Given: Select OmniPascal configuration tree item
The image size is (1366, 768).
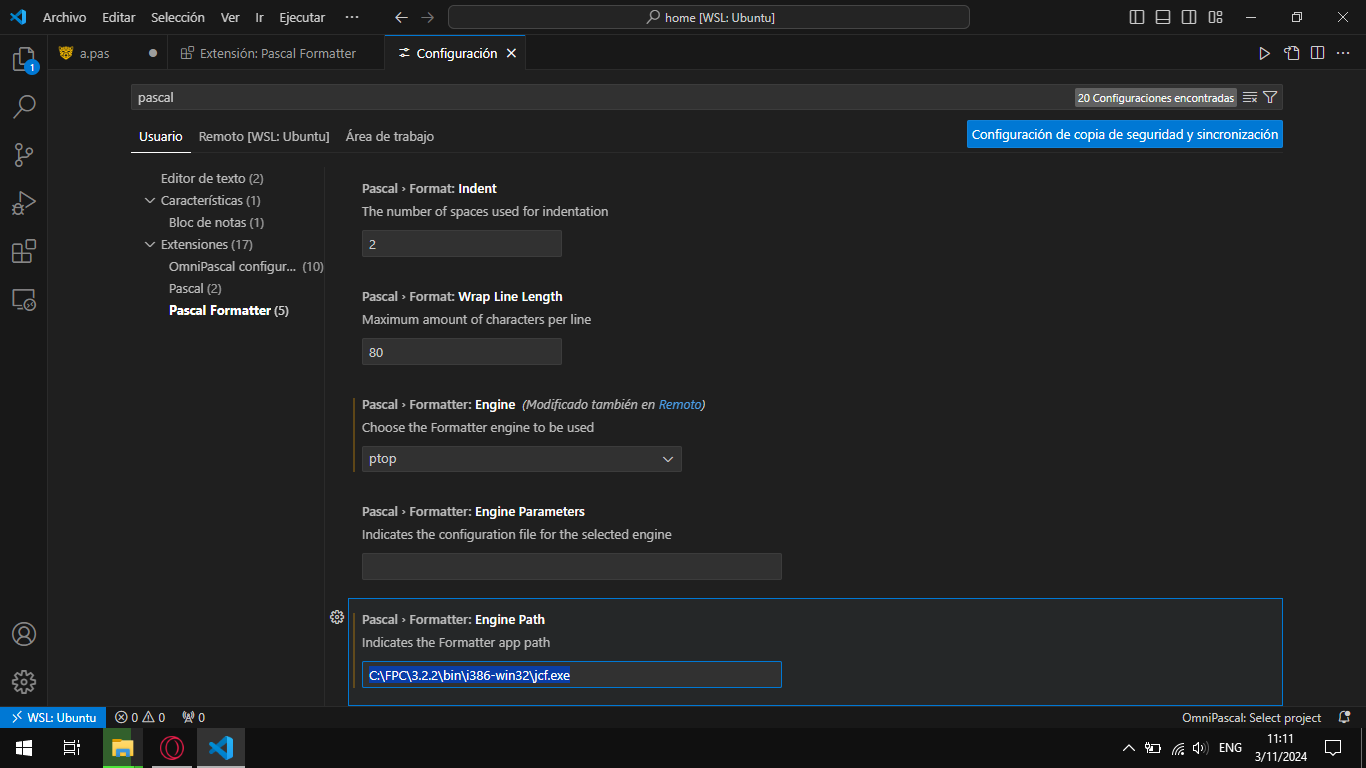Looking at the screenshot, I should click(x=246, y=266).
